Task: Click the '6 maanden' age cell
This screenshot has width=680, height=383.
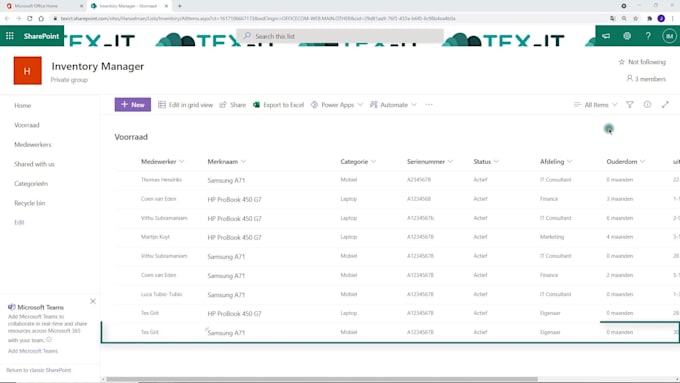Action: coord(619,218)
